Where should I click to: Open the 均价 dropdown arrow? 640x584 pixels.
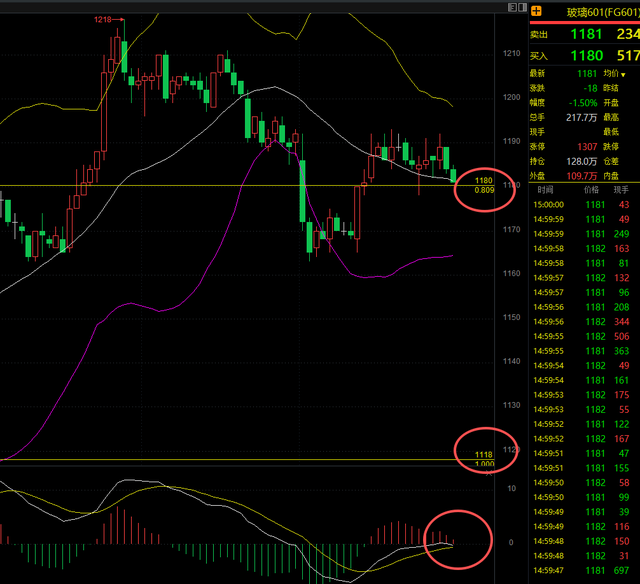tap(623, 74)
